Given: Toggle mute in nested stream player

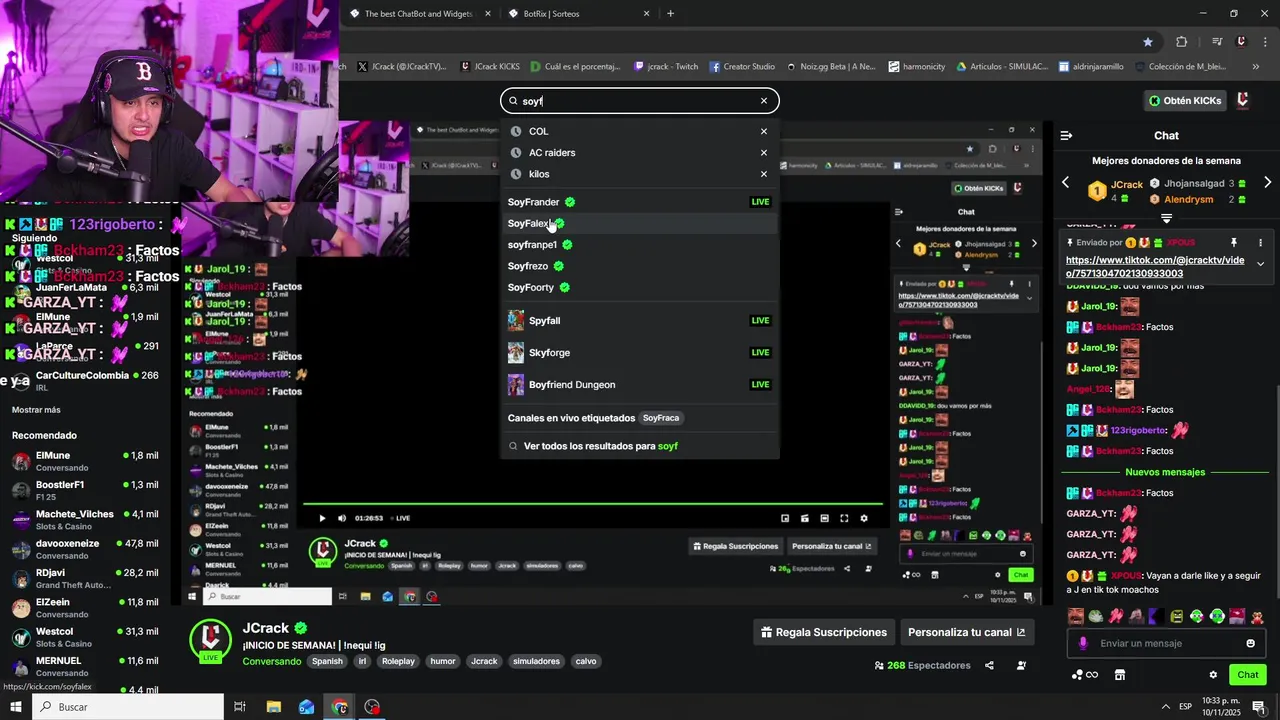Looking at the screenshot, I should (342, 518).
